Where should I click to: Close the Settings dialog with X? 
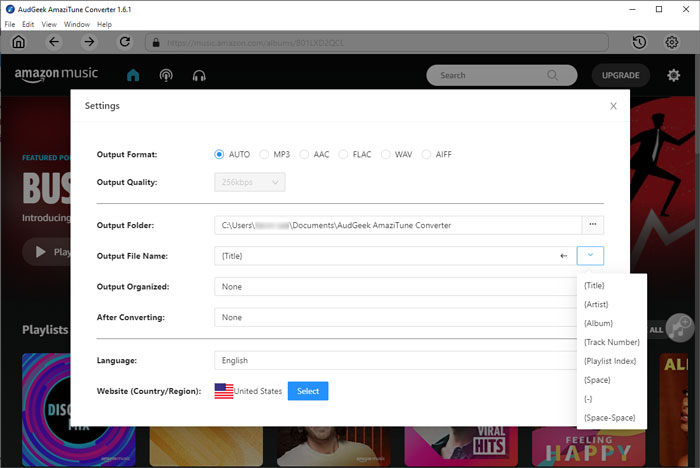(x=613, y=106)
